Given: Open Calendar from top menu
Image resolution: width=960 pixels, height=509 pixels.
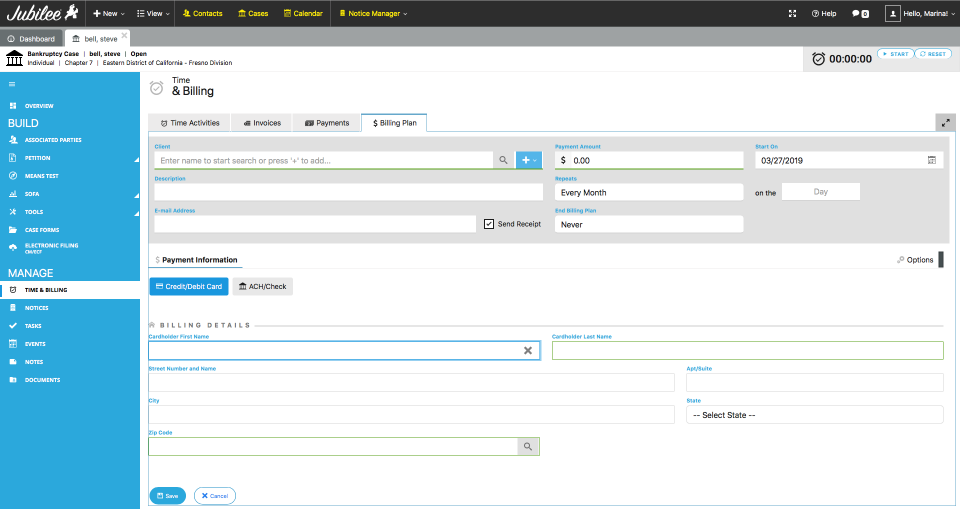Looking at the screenshot, I should (304, 13).
